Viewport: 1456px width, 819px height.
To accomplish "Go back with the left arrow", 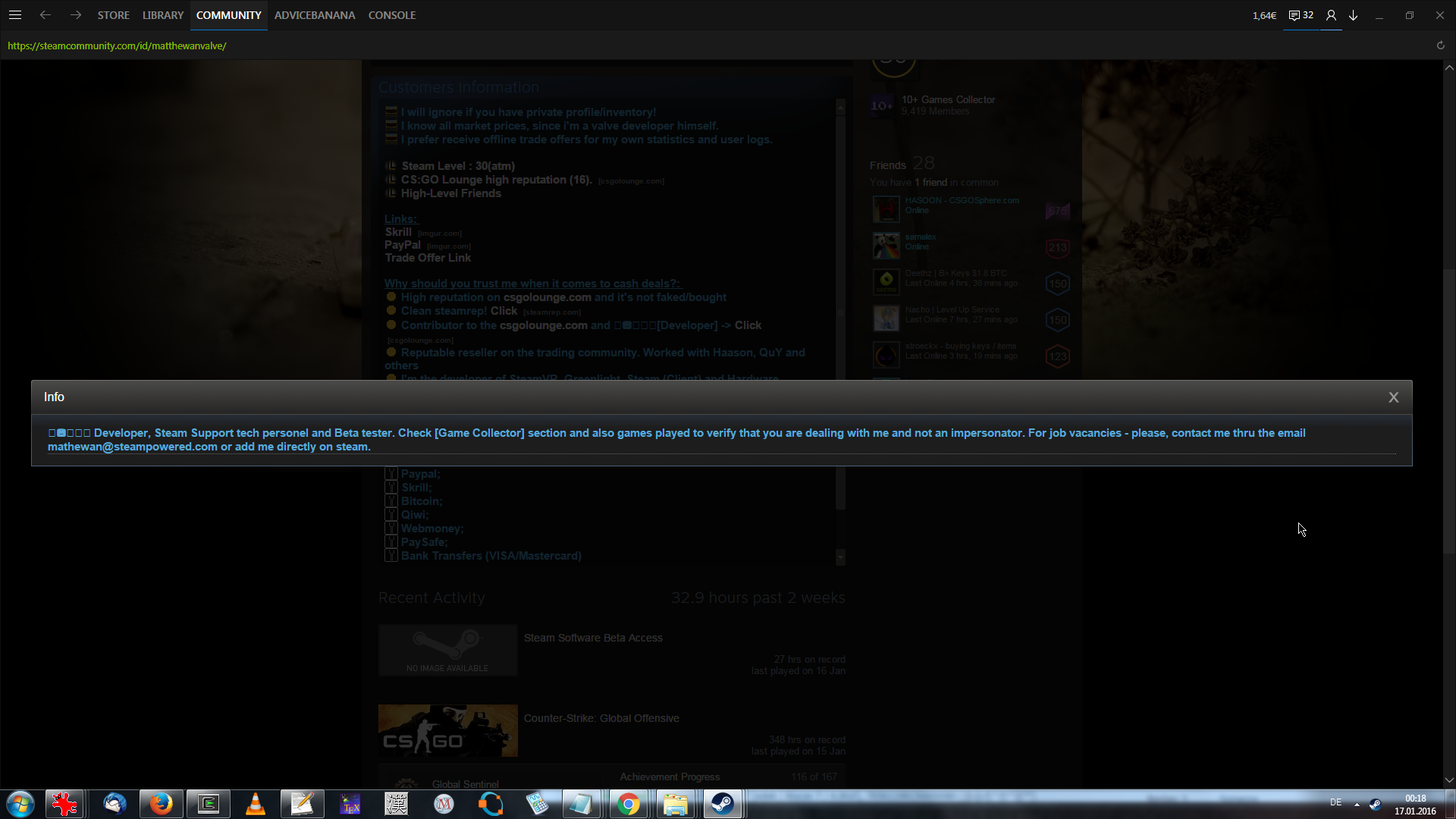I will point(45,15).
